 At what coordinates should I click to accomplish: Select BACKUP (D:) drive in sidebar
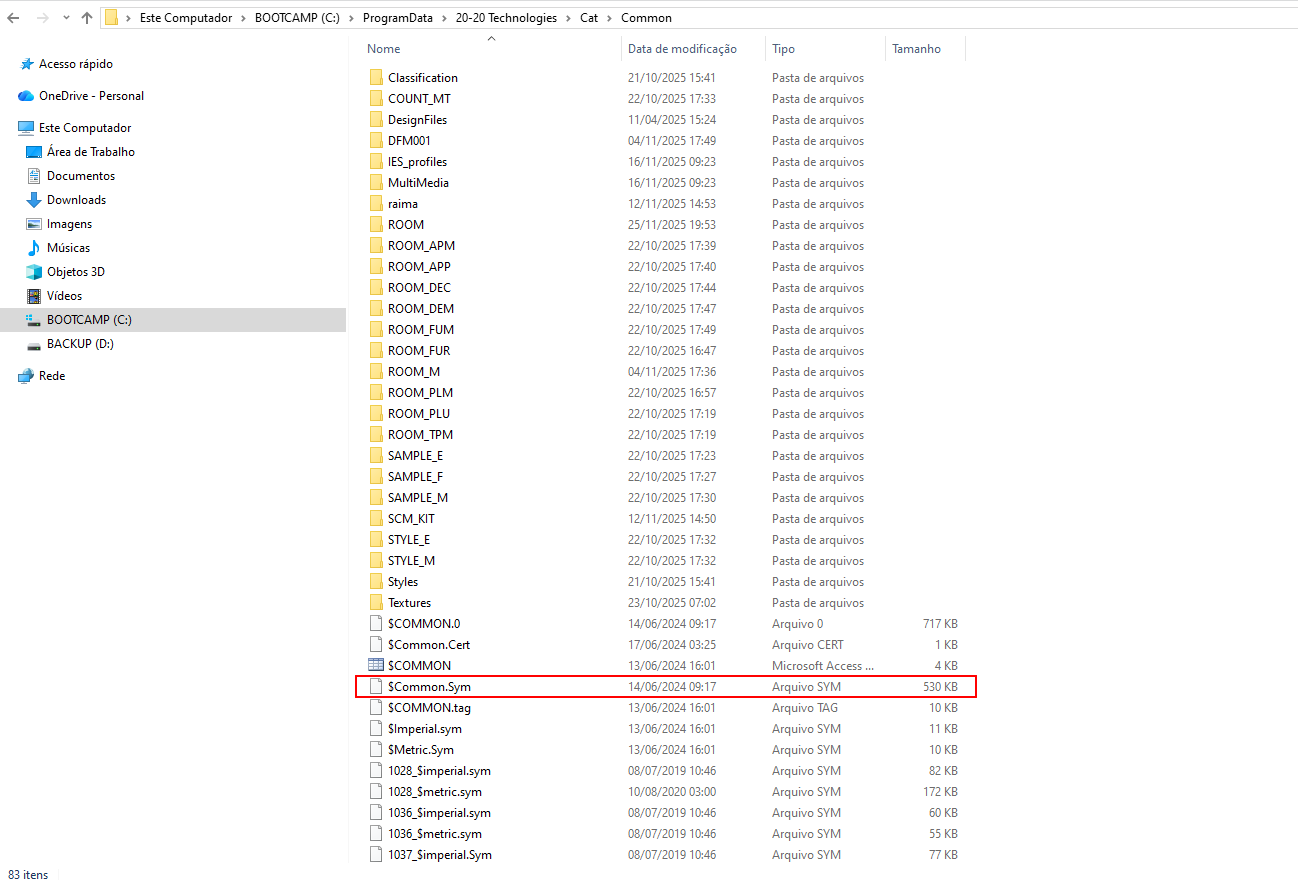[80, 344]
